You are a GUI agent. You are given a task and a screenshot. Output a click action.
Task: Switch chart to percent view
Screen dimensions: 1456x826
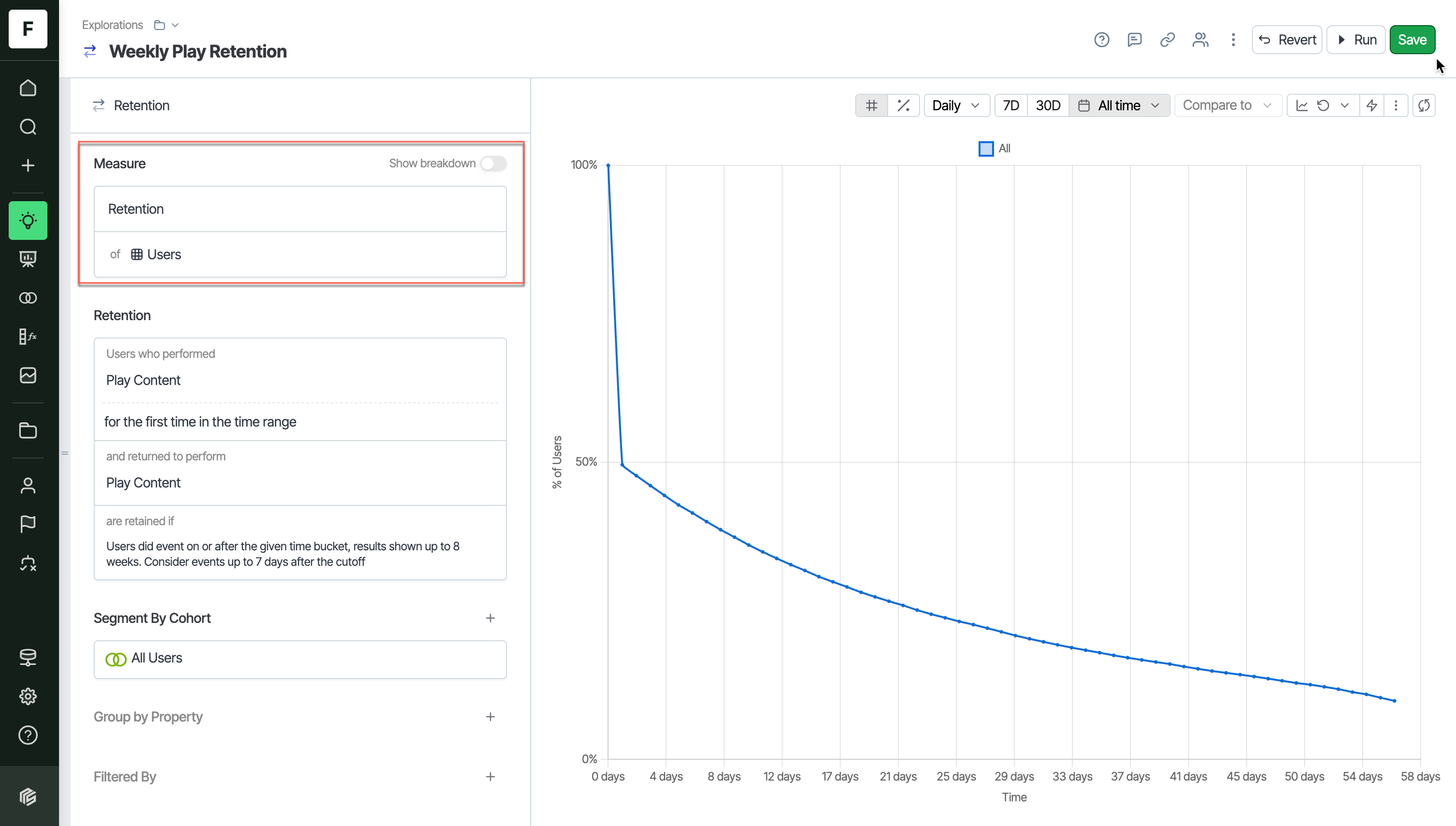[x=903, y=105]
